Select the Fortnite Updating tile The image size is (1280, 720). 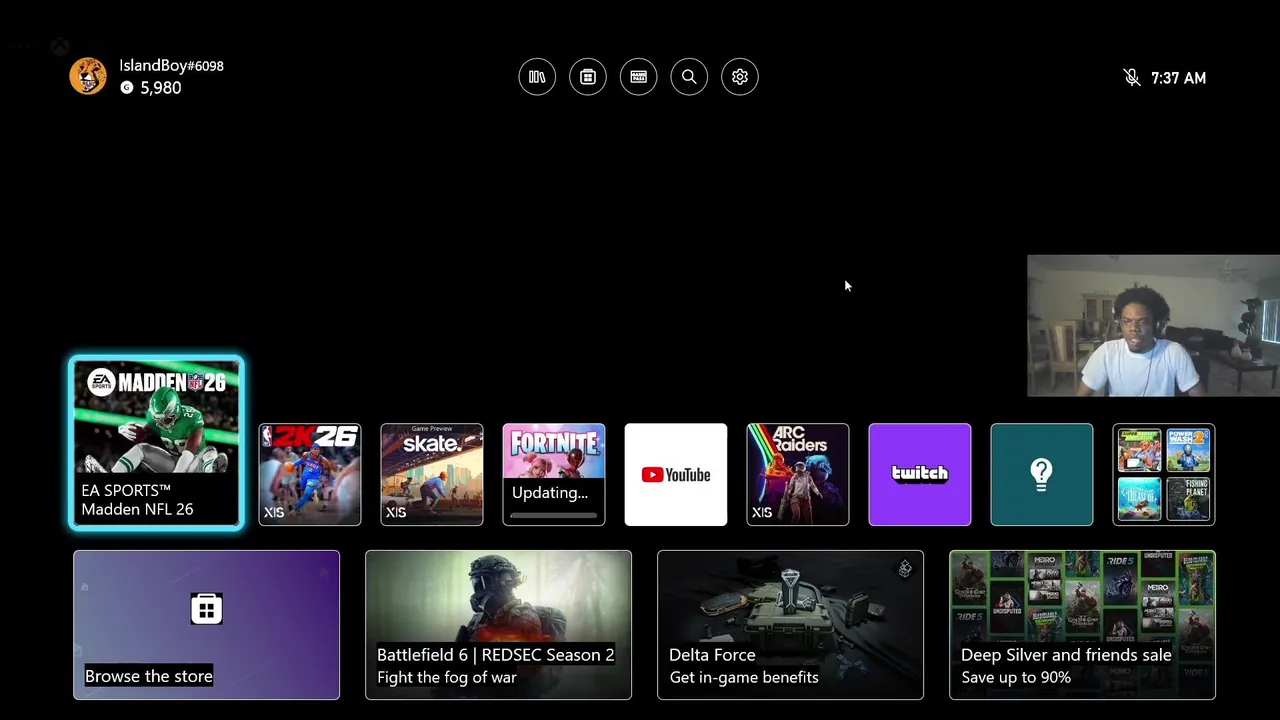554,474
